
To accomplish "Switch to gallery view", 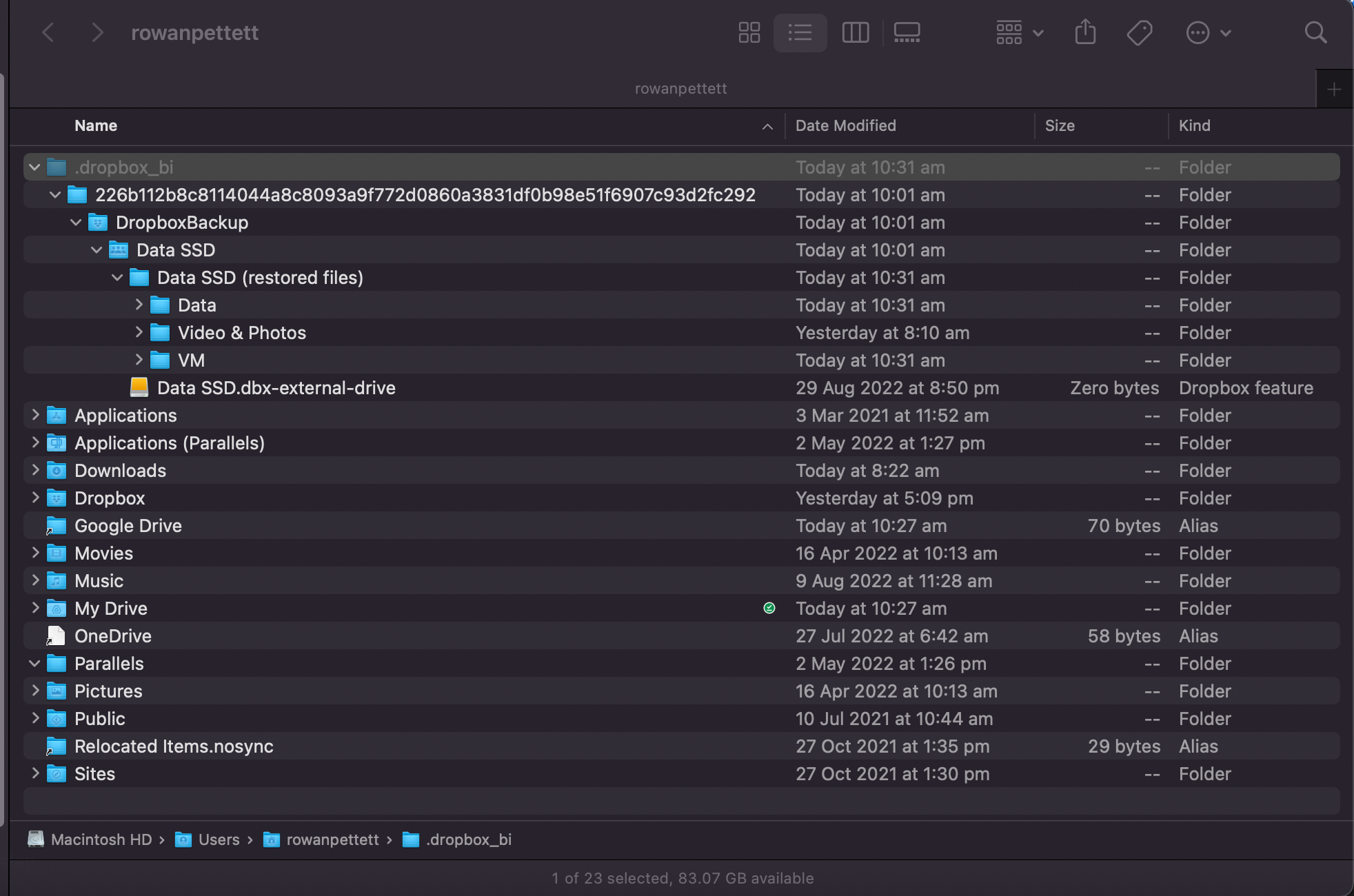I will point(907,32).
